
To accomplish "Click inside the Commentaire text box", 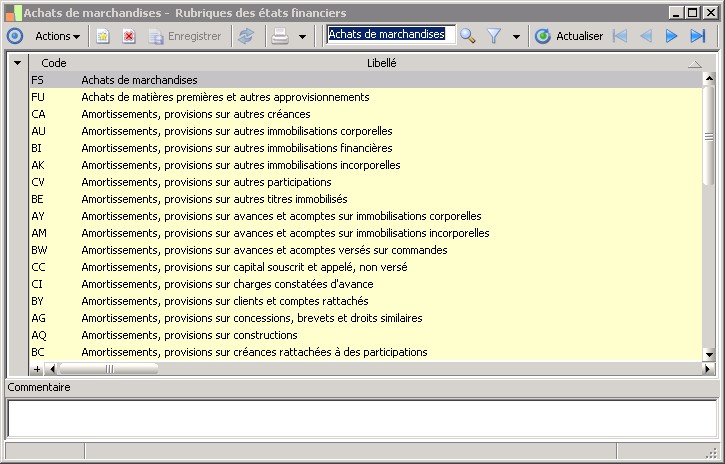I will (x=362, y=418).
